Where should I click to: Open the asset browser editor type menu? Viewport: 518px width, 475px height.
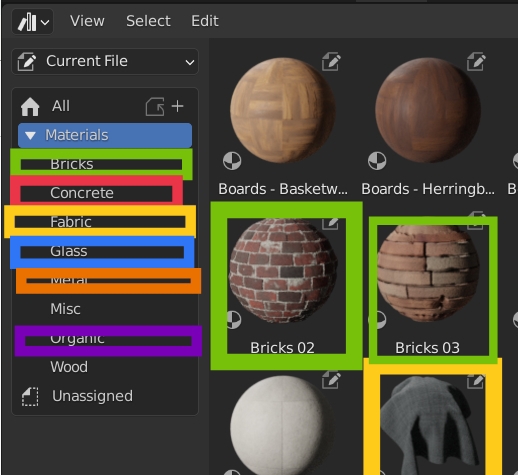tap(33, 22)
